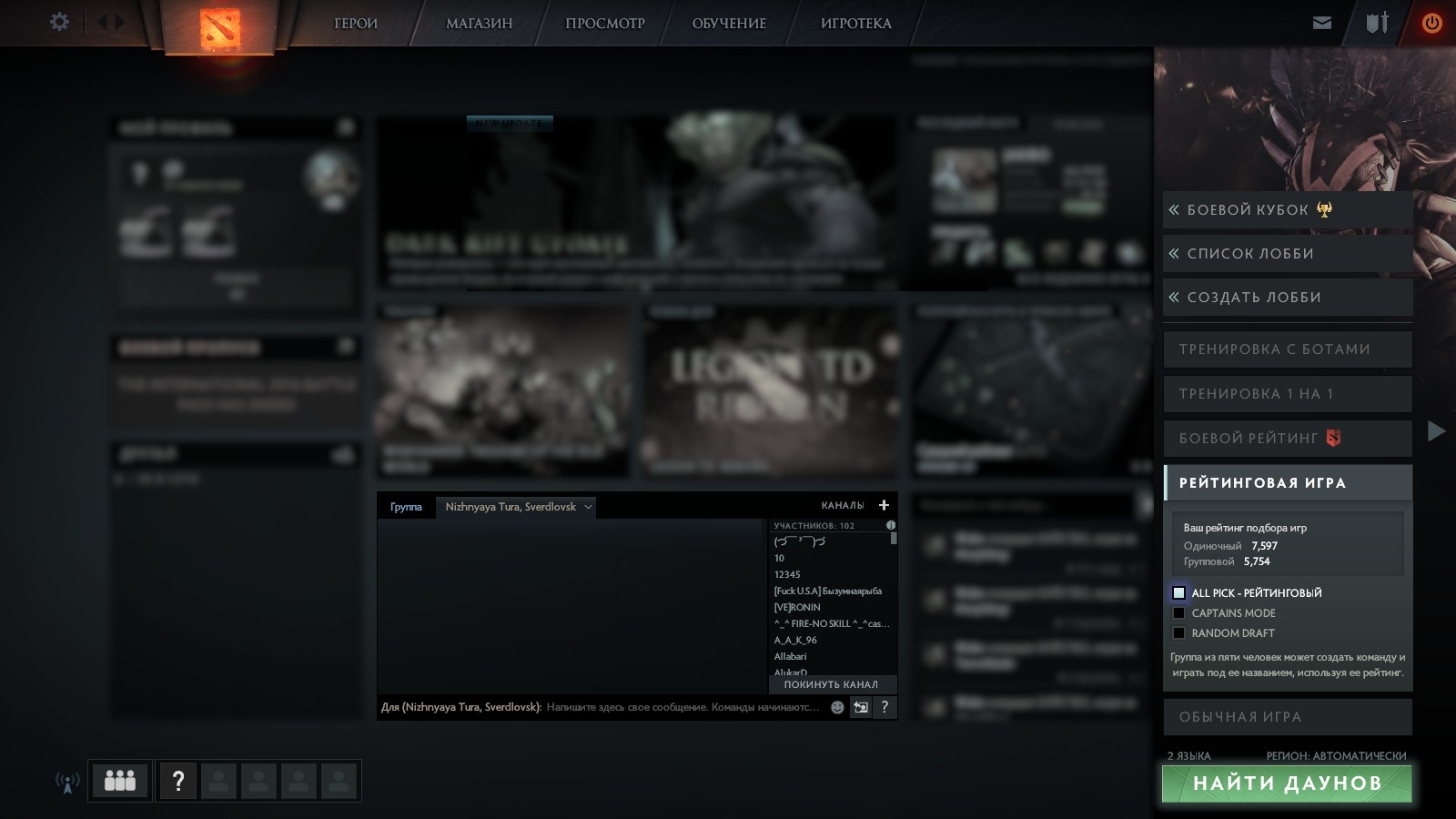The height and width of the screenshot is (819, 1456).
Task: Click the question mark party slot
Action: 178,781
